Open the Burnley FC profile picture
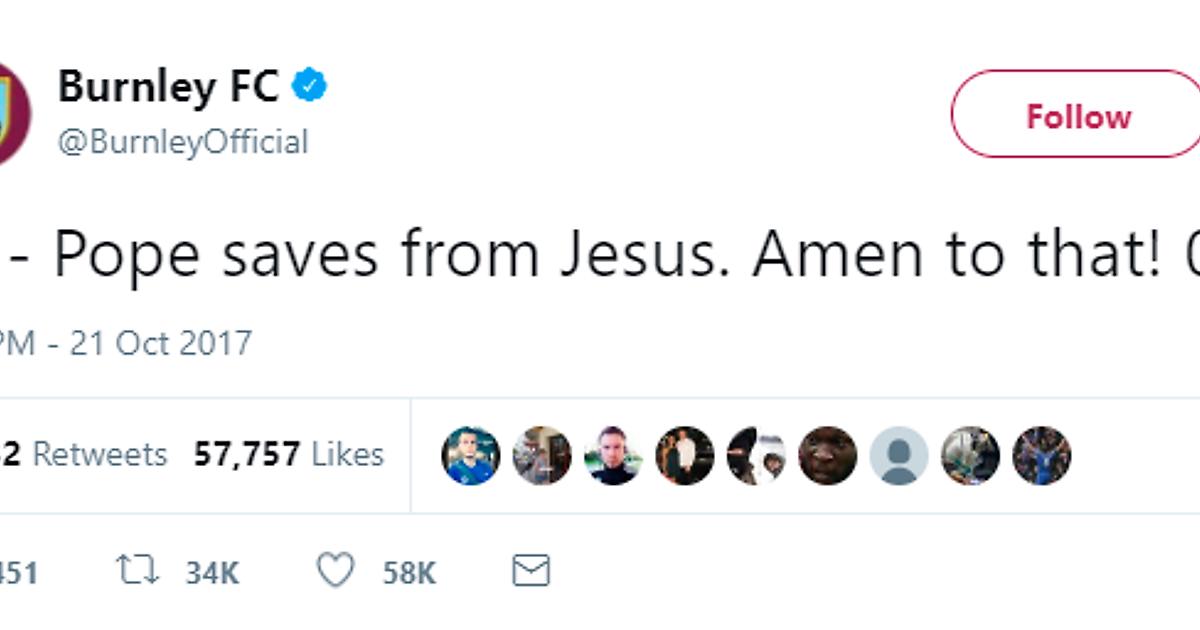Image resolution: width=1200 pixels, height=630 pixels. tap(12, 113)
